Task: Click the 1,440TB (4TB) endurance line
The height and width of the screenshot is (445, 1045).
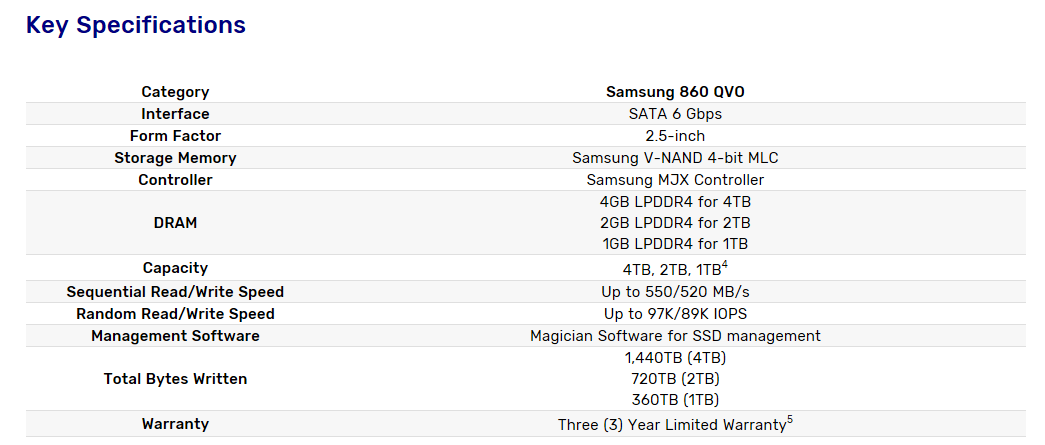Action: [675, 357]
